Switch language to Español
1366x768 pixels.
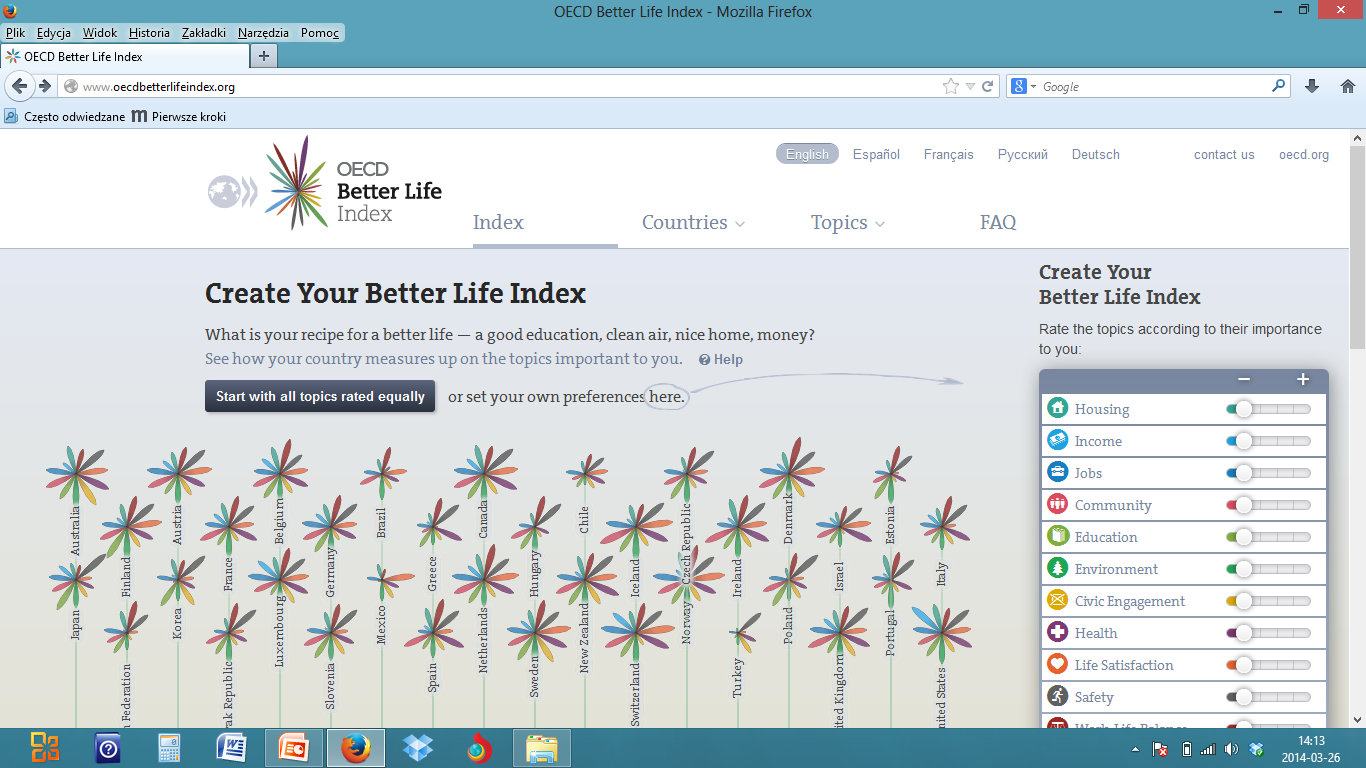[876, 154]
